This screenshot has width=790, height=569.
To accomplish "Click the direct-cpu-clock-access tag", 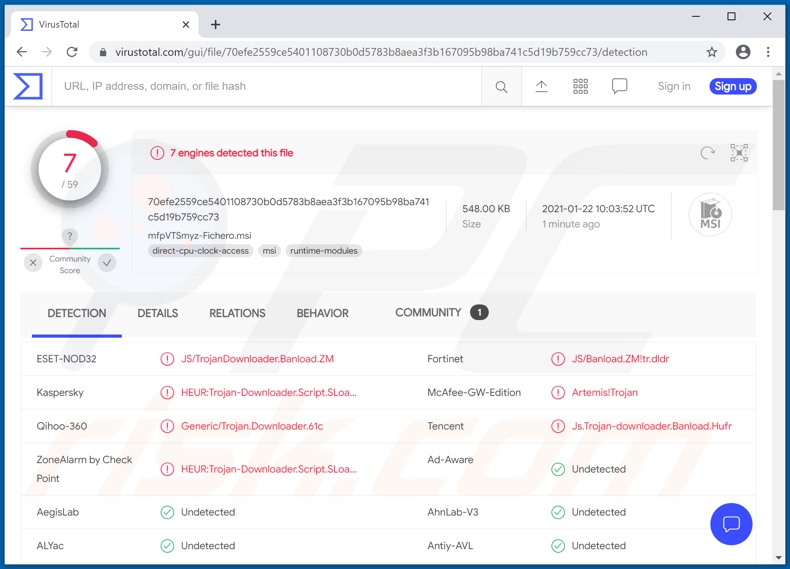I will point(201,251).
